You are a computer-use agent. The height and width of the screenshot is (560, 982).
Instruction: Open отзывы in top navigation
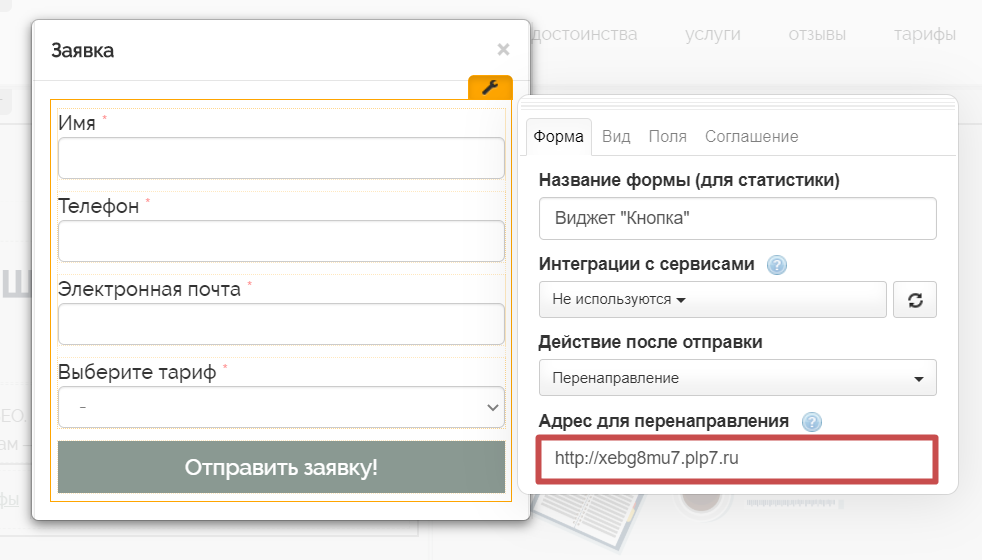(x=817, y=35)
